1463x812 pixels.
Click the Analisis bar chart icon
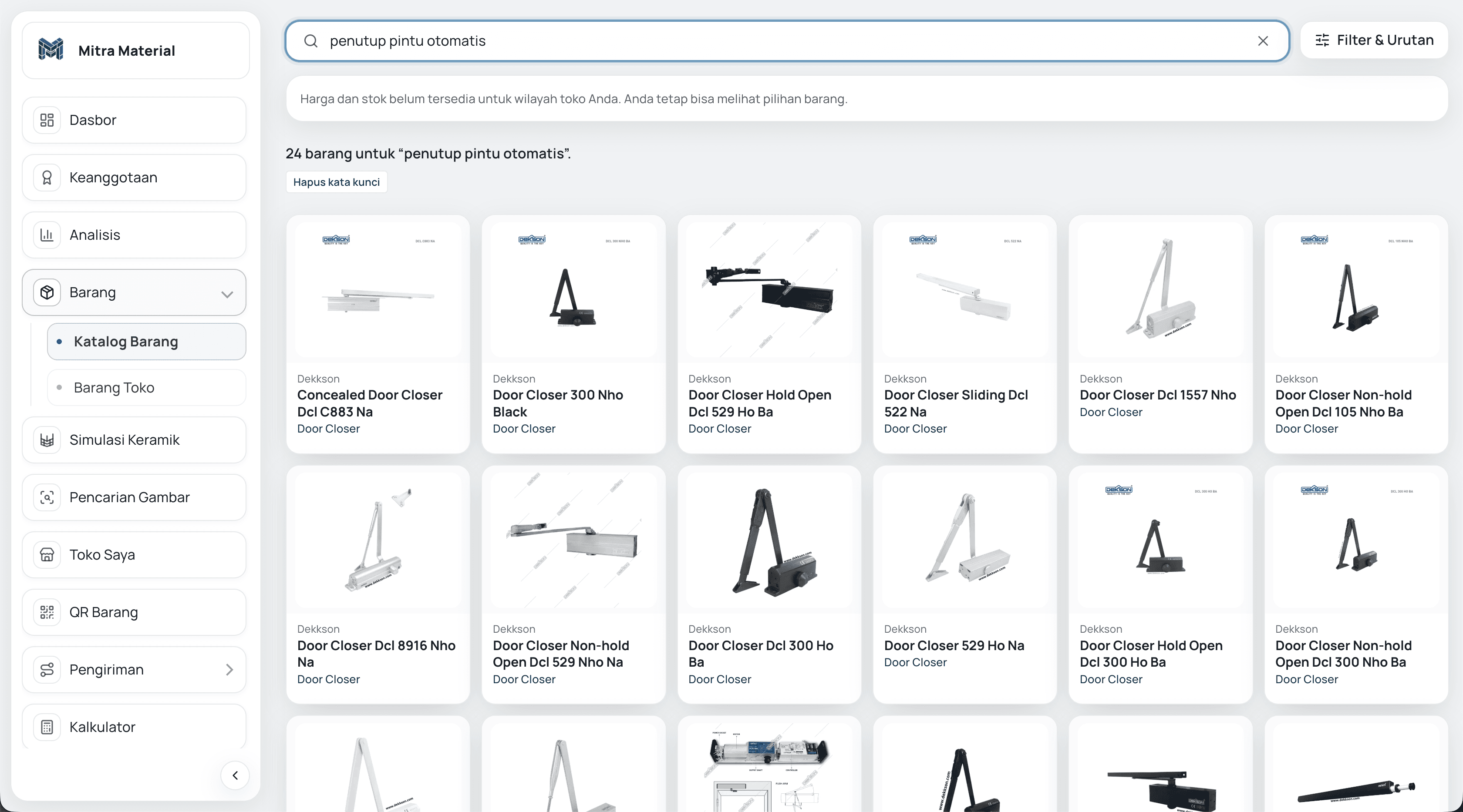[47, 235]
